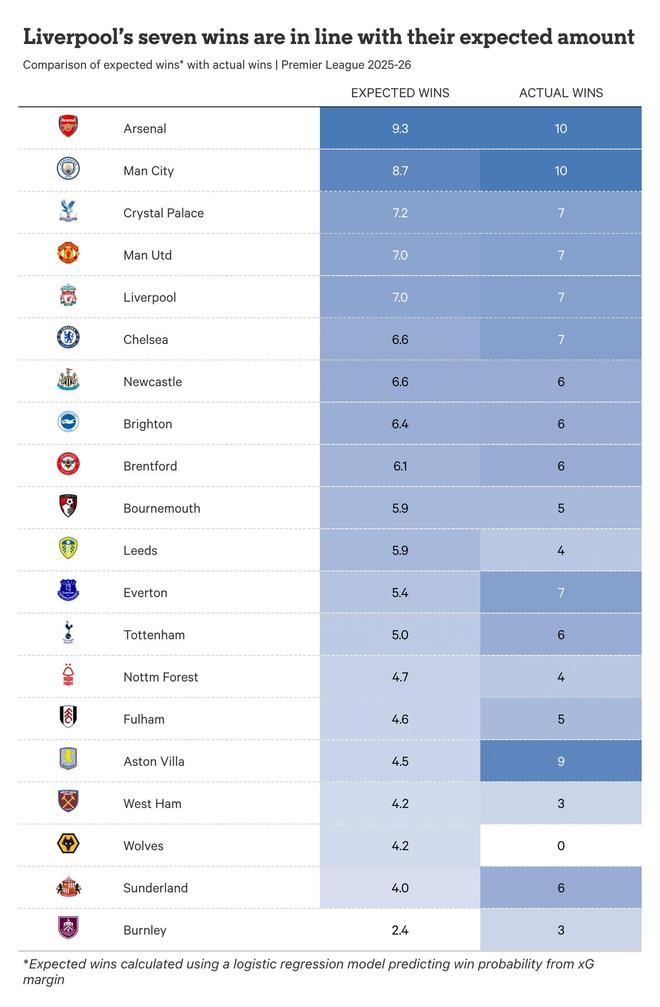
Task: Click the EXPECTED WINS column header
Action: click(x=400, y=93)
